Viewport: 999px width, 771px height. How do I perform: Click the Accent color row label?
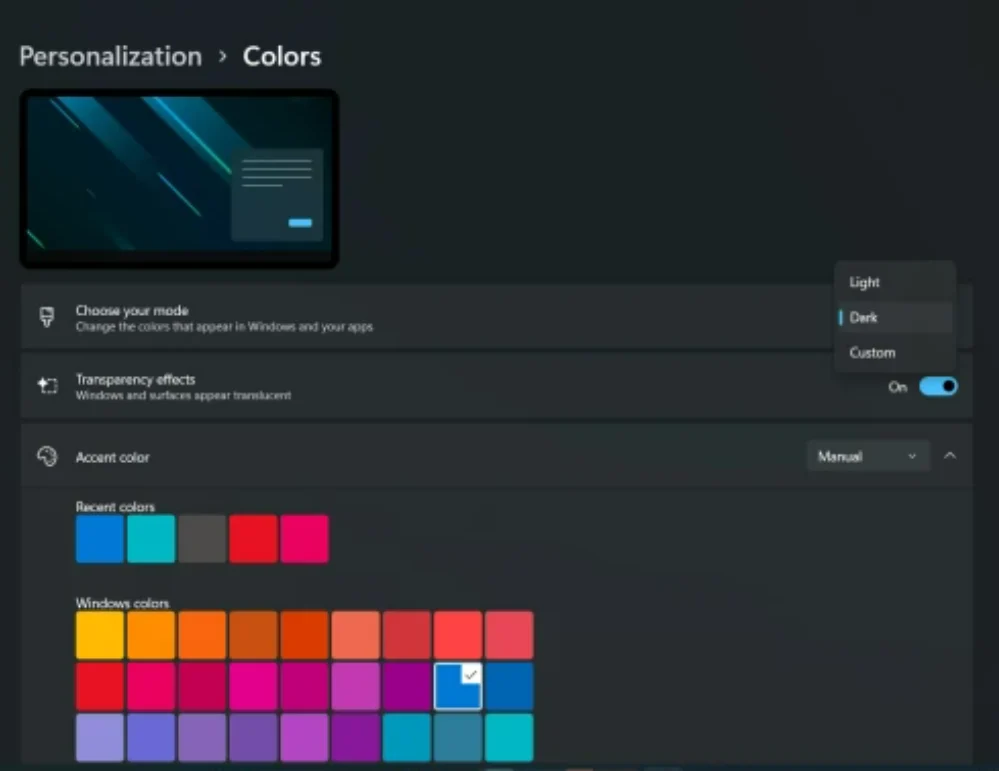pyautogui.click(x=113, y=457)
